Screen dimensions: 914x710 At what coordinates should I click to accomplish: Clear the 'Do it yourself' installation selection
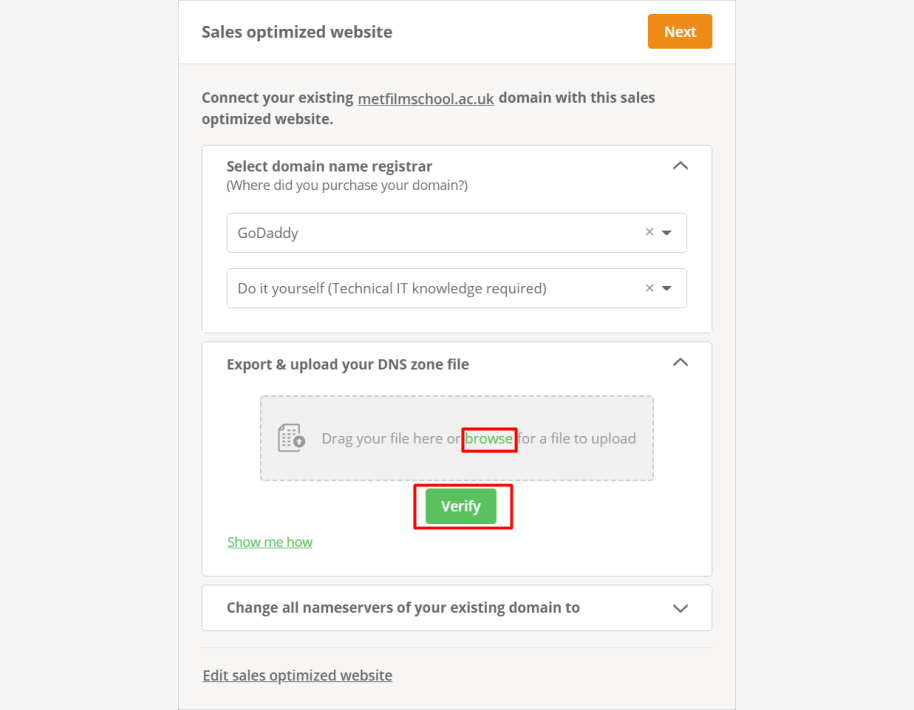pos(652,288)
